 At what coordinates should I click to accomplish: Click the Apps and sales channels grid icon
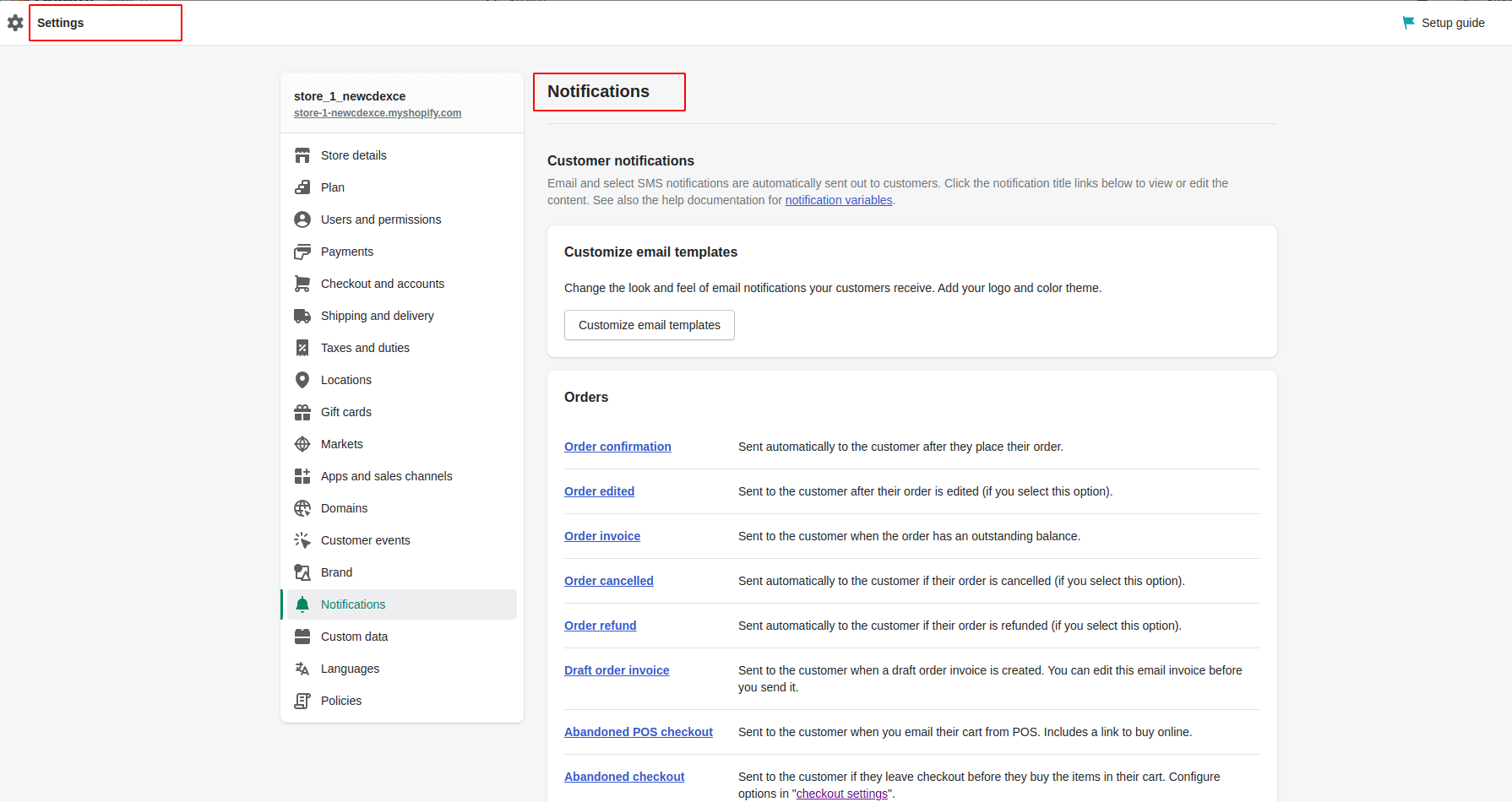click(x=302, y=476)
